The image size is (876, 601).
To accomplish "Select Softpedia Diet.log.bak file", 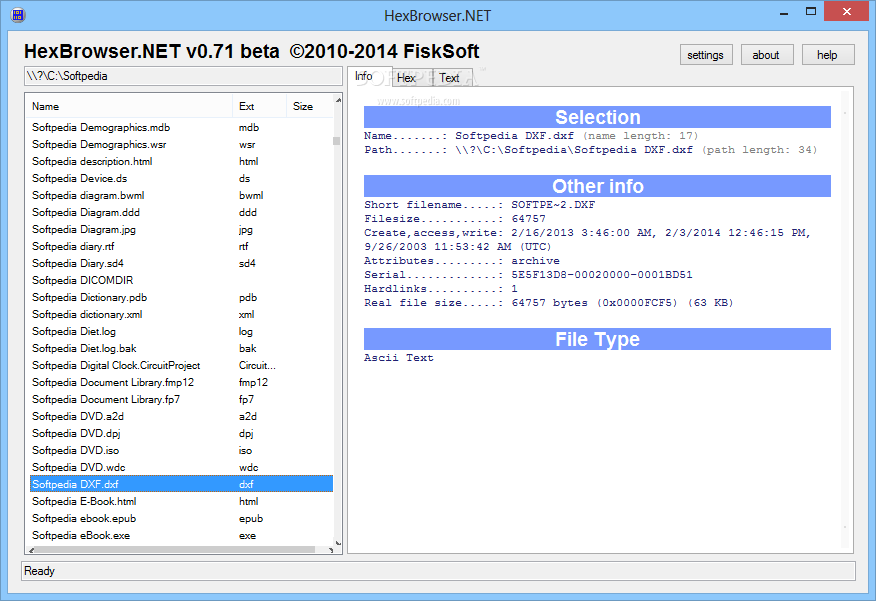I will (x=181, y=349).
